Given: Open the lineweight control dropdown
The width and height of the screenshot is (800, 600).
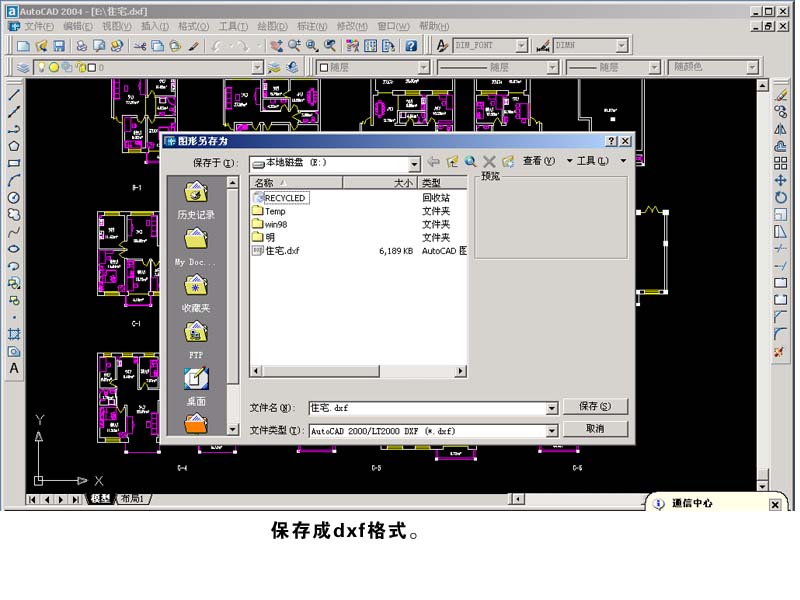Looking at the screenshot, I should (x=654, y=67).
